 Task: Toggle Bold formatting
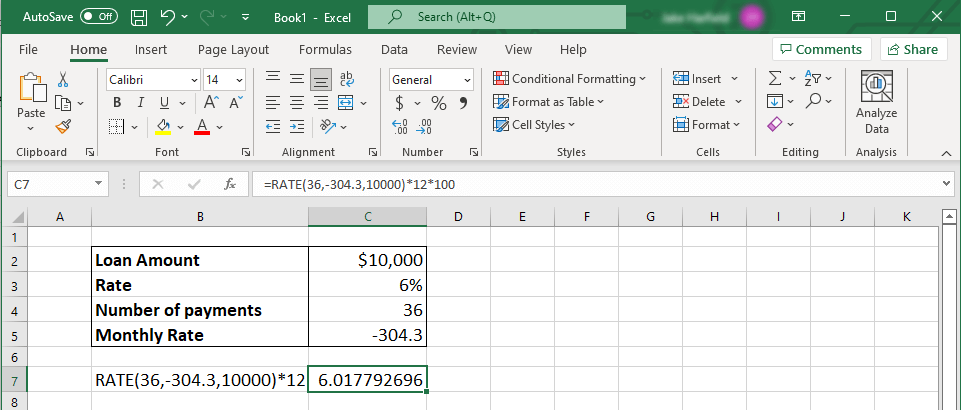point(117,102)
